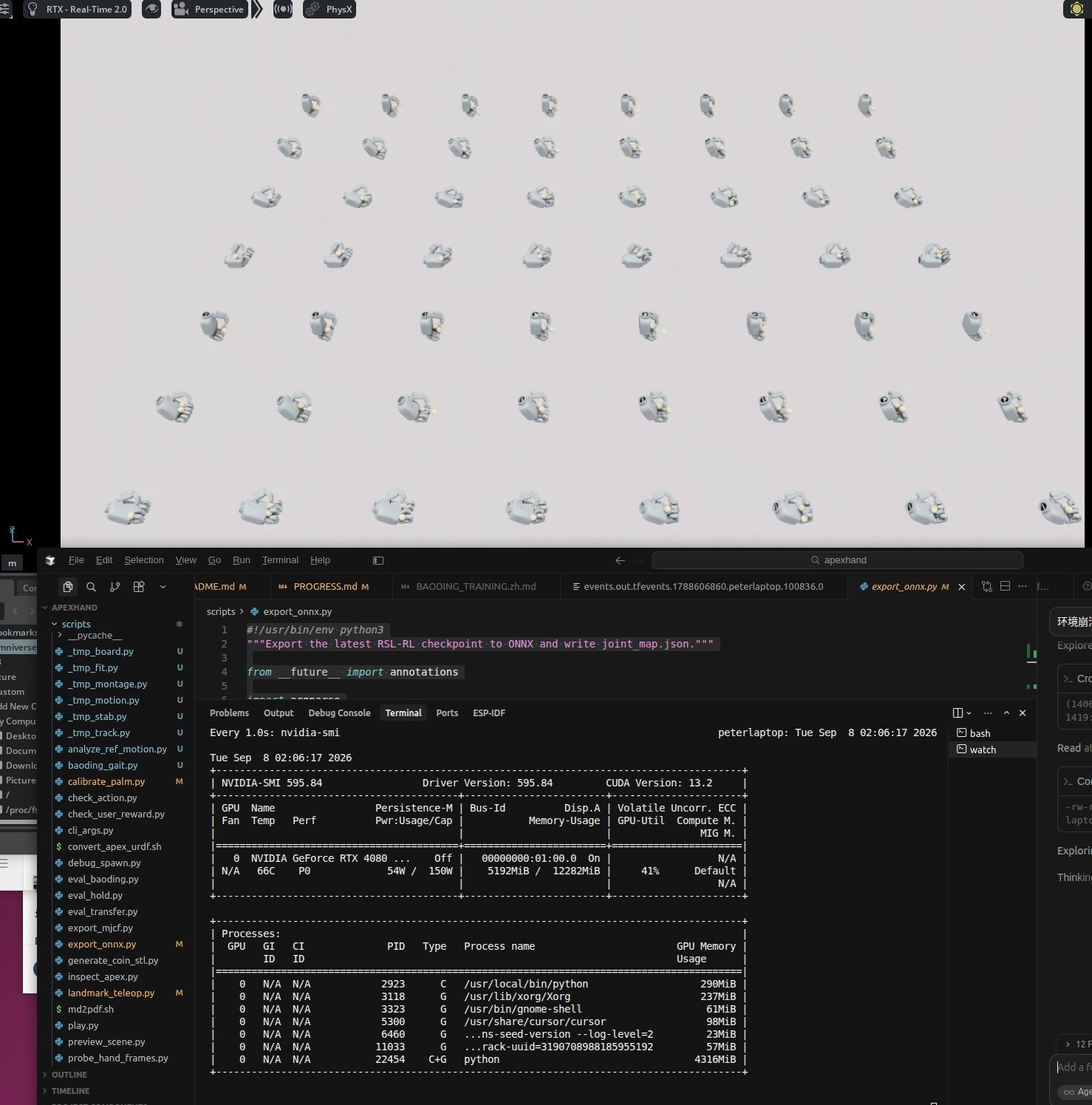Open convert_apex_urdf.sh in the explorer
Viewport: 1092px width, 1105px height.
(115, 846)
